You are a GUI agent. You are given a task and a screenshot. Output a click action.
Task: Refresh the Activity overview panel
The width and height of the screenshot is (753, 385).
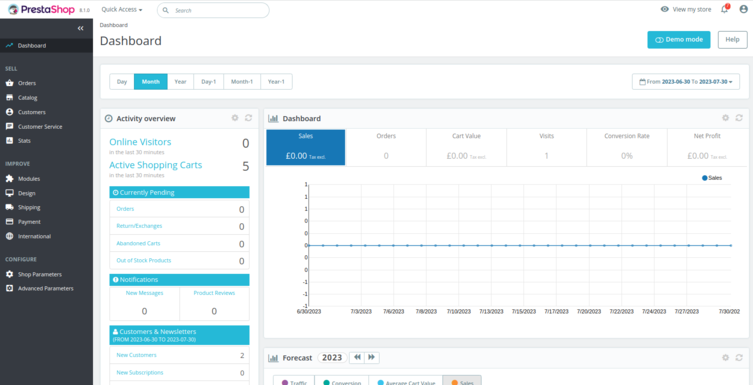click(x=248, y=118)
